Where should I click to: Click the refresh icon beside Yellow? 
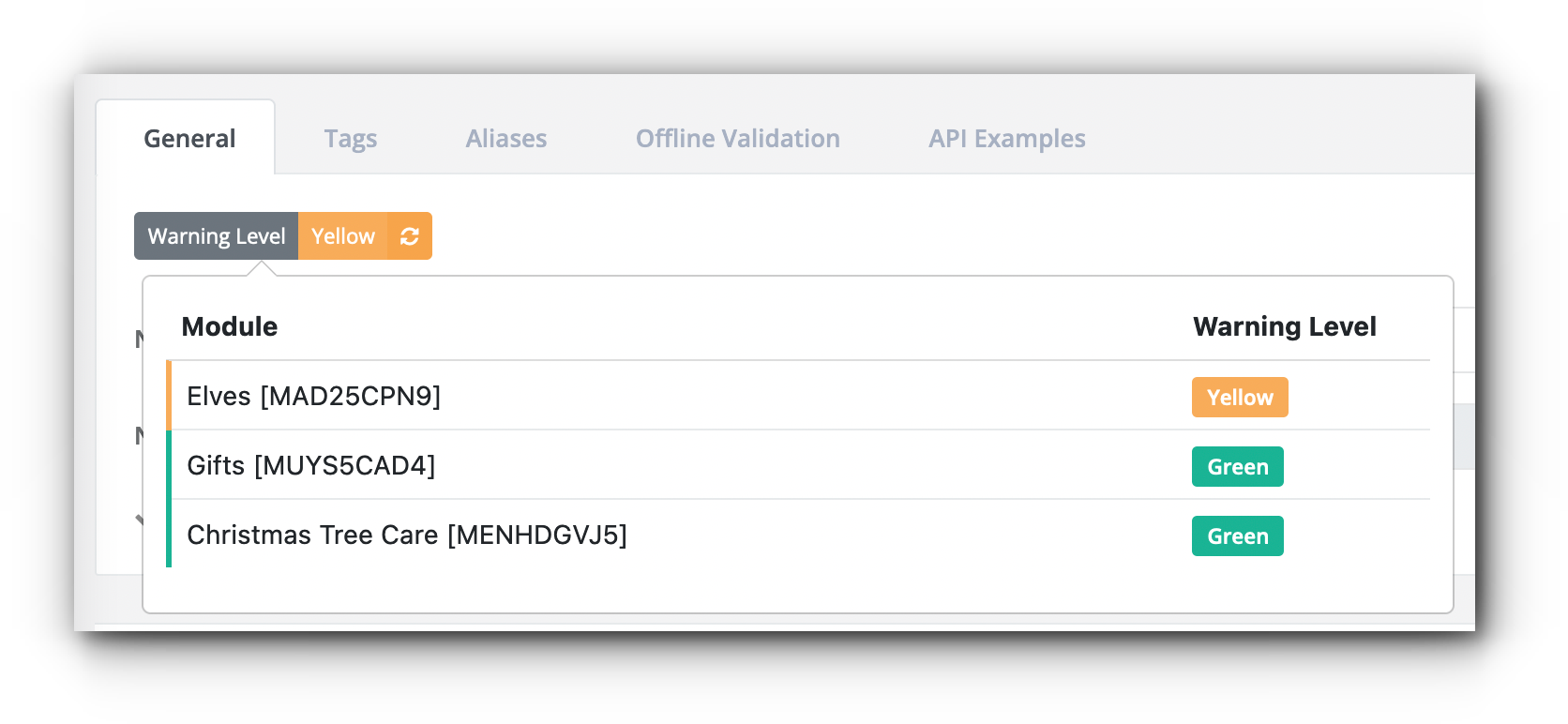click(x=410, y=236)
